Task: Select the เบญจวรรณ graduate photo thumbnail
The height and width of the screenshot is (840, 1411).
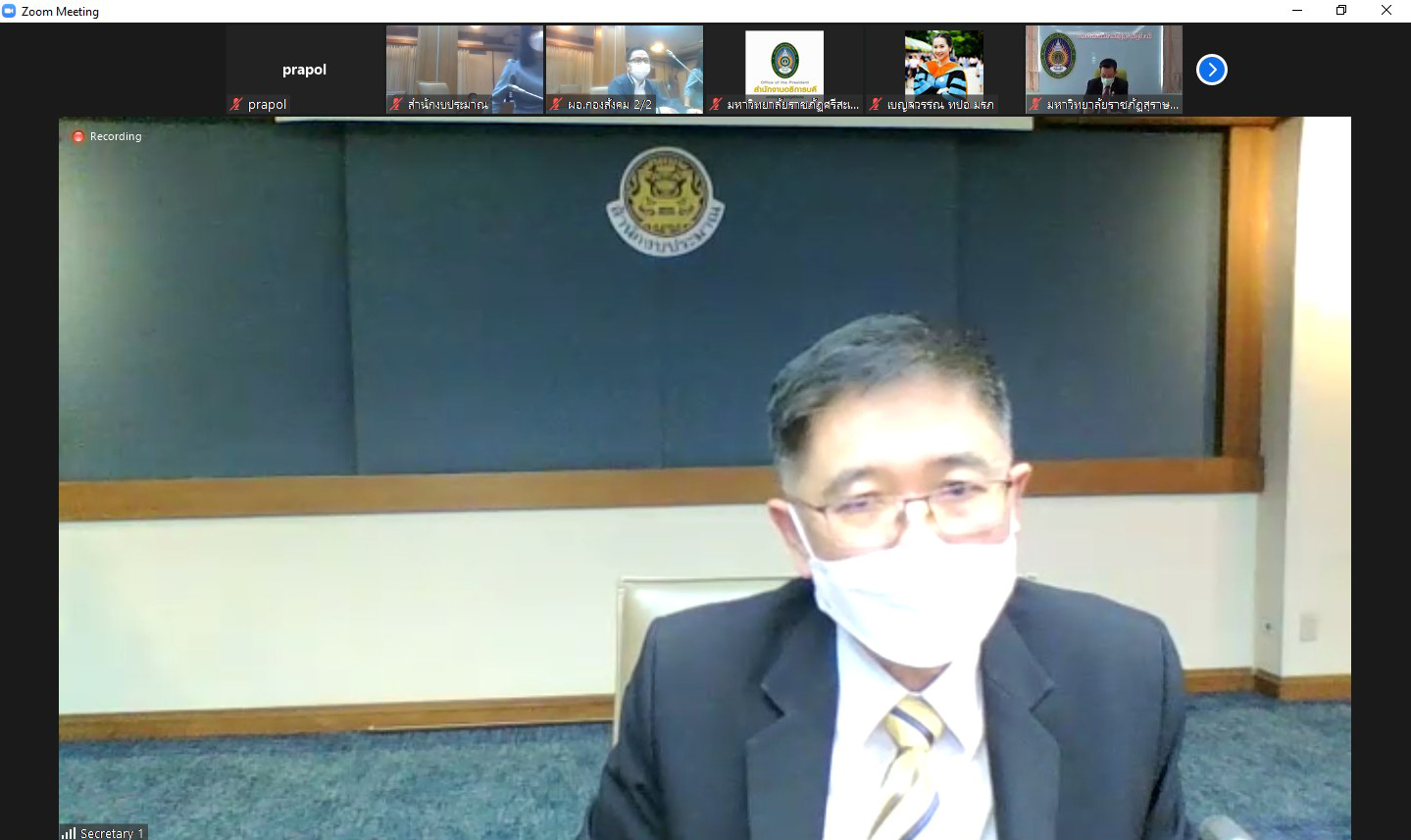Action: click(x=943, y=61)
